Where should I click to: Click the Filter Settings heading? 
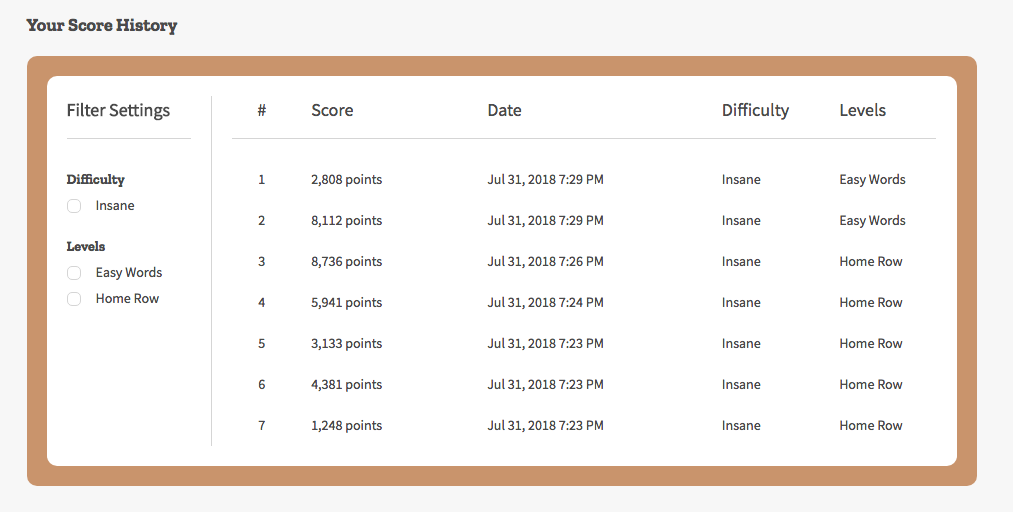tap(118, 111)
